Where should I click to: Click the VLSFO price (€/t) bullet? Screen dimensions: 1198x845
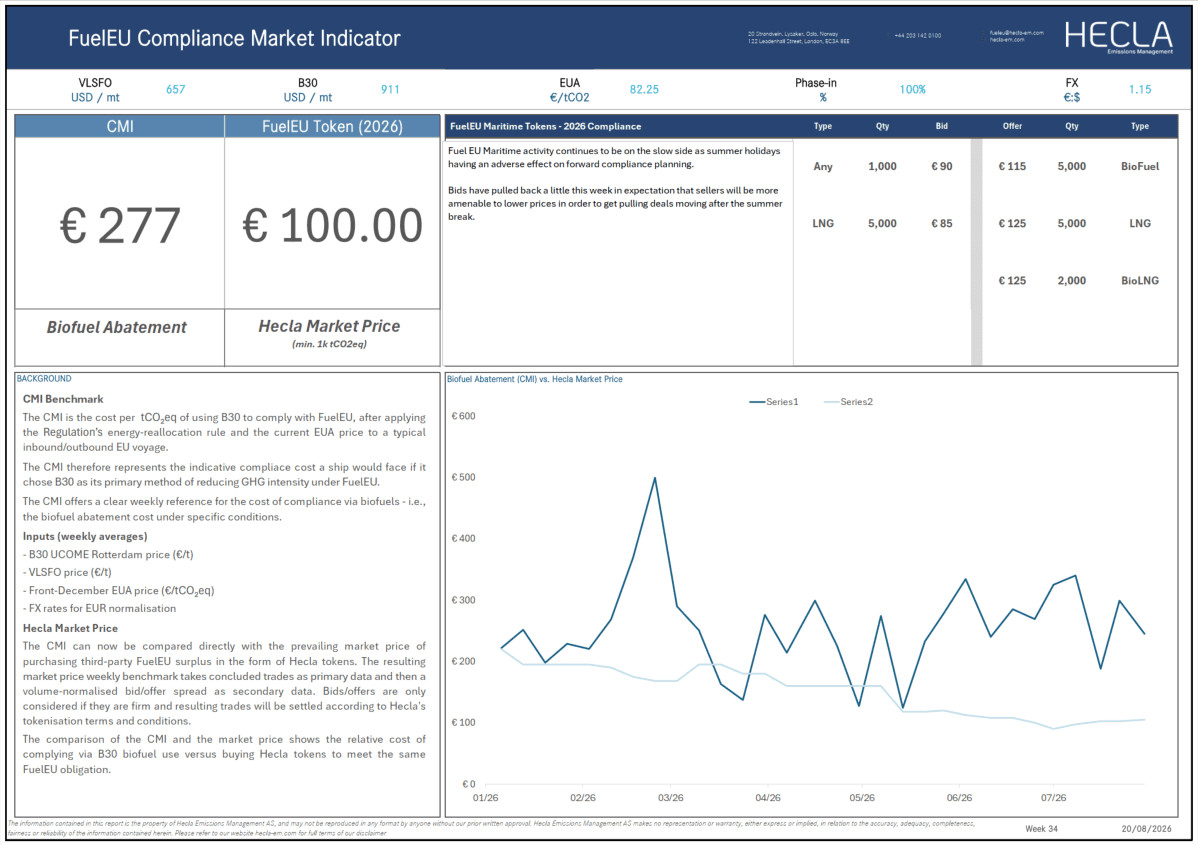point(67,572)
